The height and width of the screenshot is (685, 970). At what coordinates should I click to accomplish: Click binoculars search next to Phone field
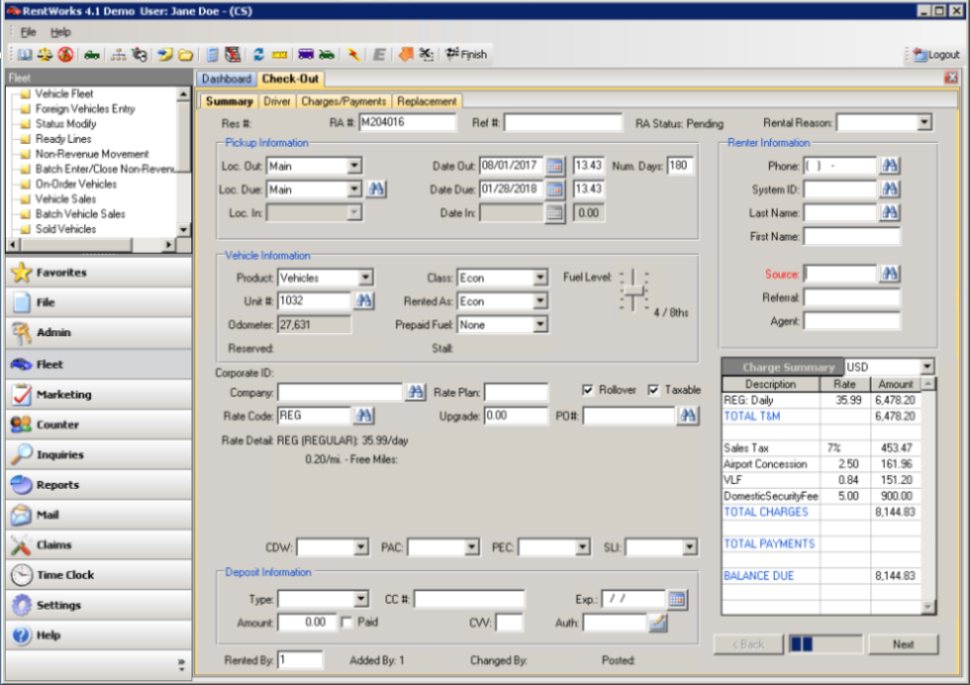[x=890, y=166]
